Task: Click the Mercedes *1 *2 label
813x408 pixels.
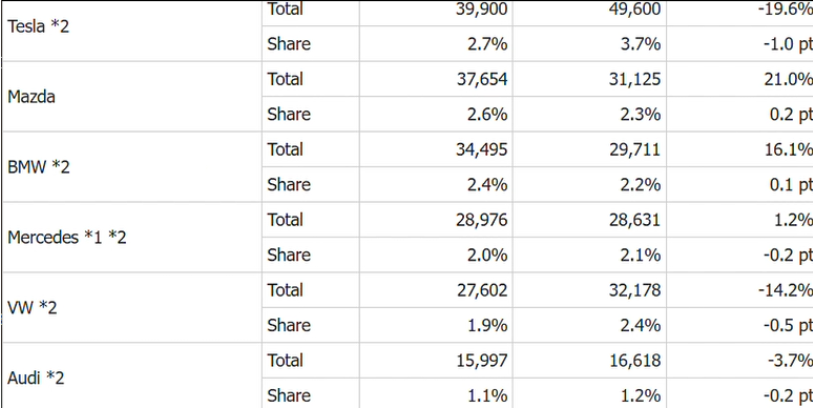Action: click(67, 237)
